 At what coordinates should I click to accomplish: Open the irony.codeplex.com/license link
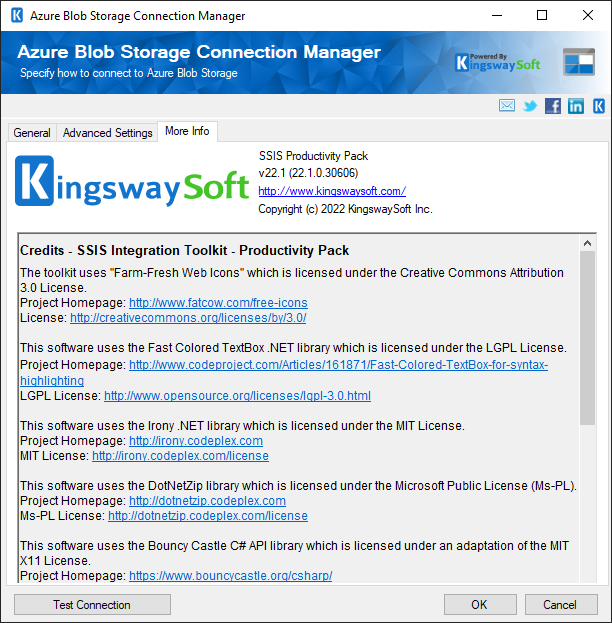click(180, 456)
